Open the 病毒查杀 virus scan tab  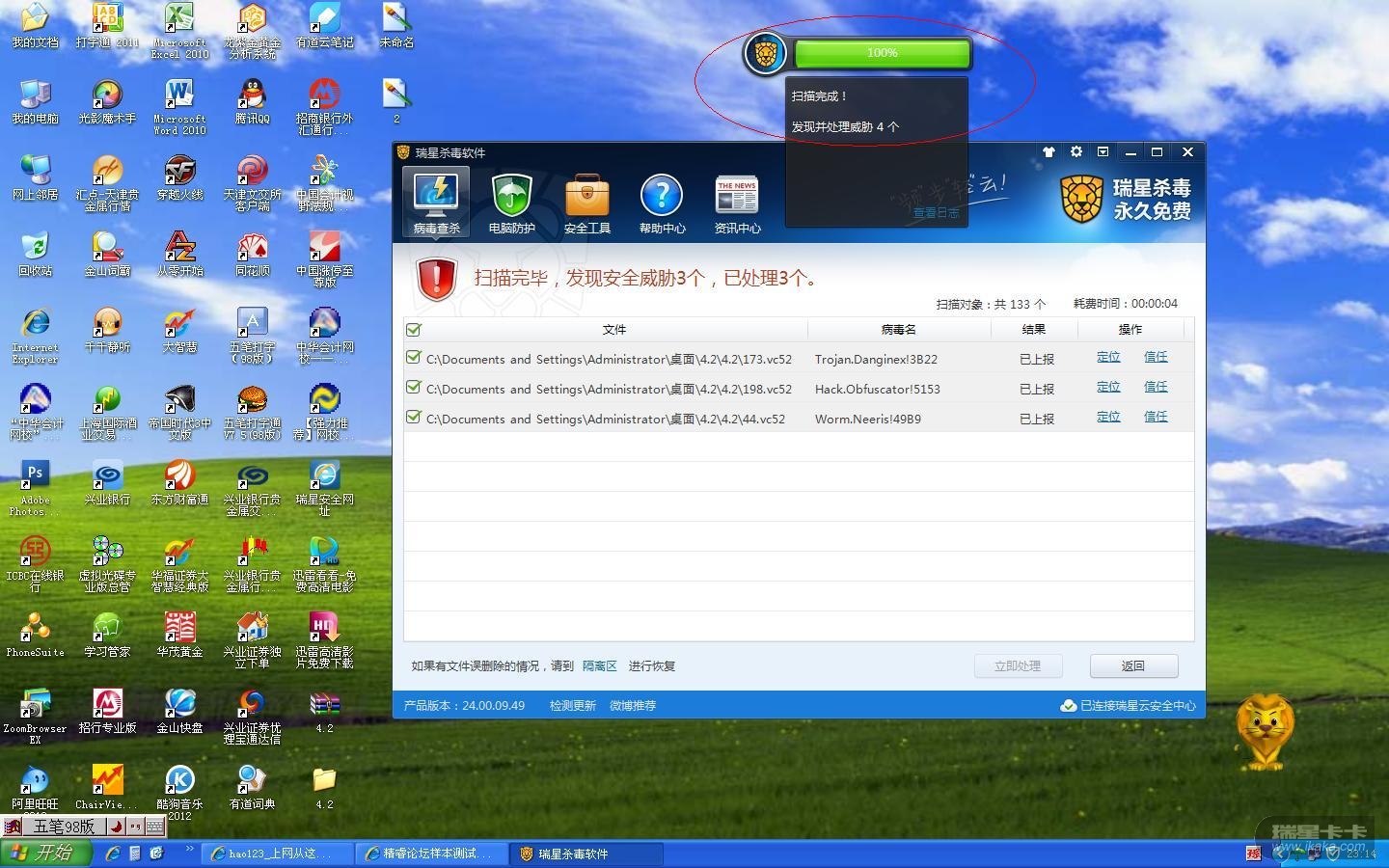coord(436,202)
